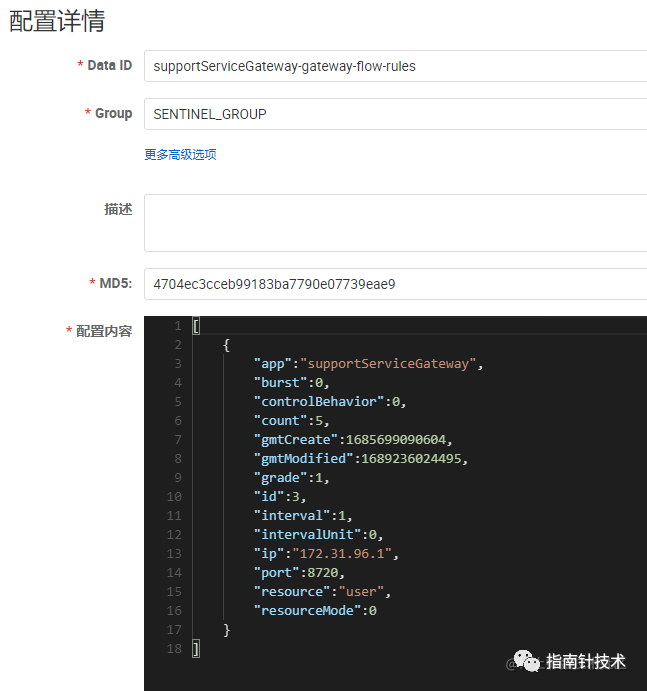This screenshot has width=647, height=691.
Task: Click the "id":3 line
Action: 280,496
